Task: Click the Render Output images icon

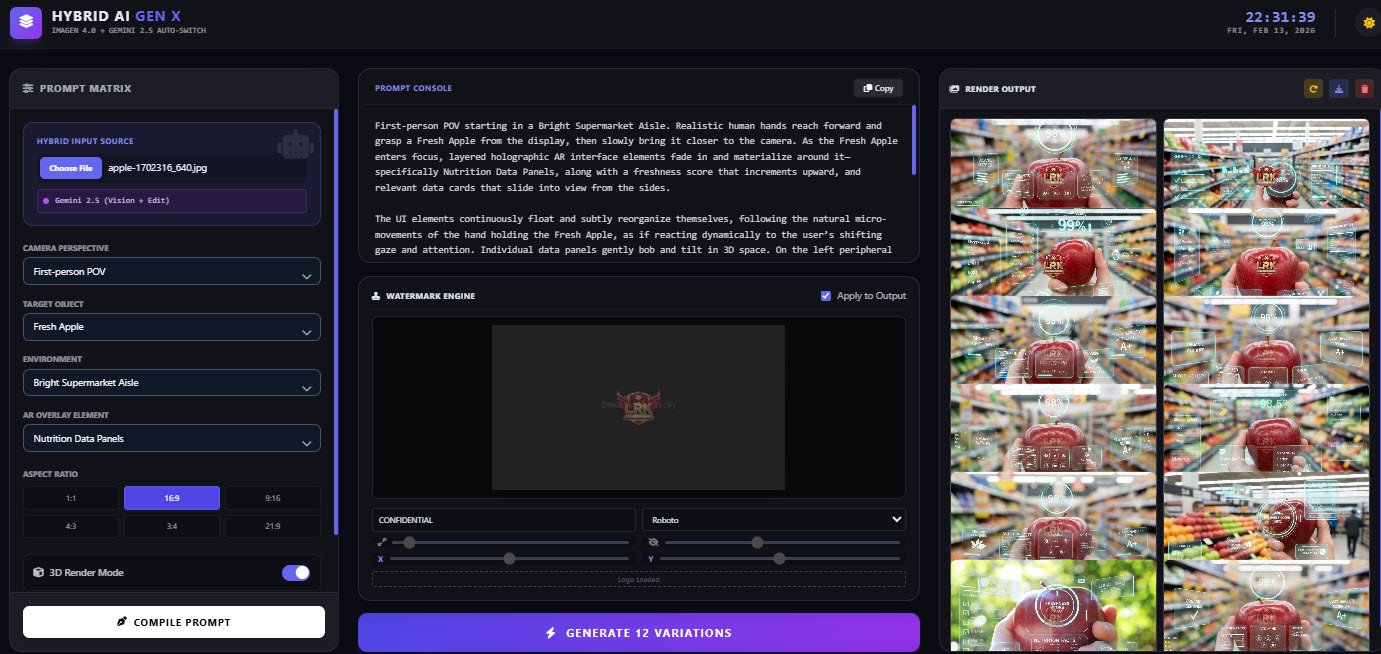Action: [x=955, y=89]
